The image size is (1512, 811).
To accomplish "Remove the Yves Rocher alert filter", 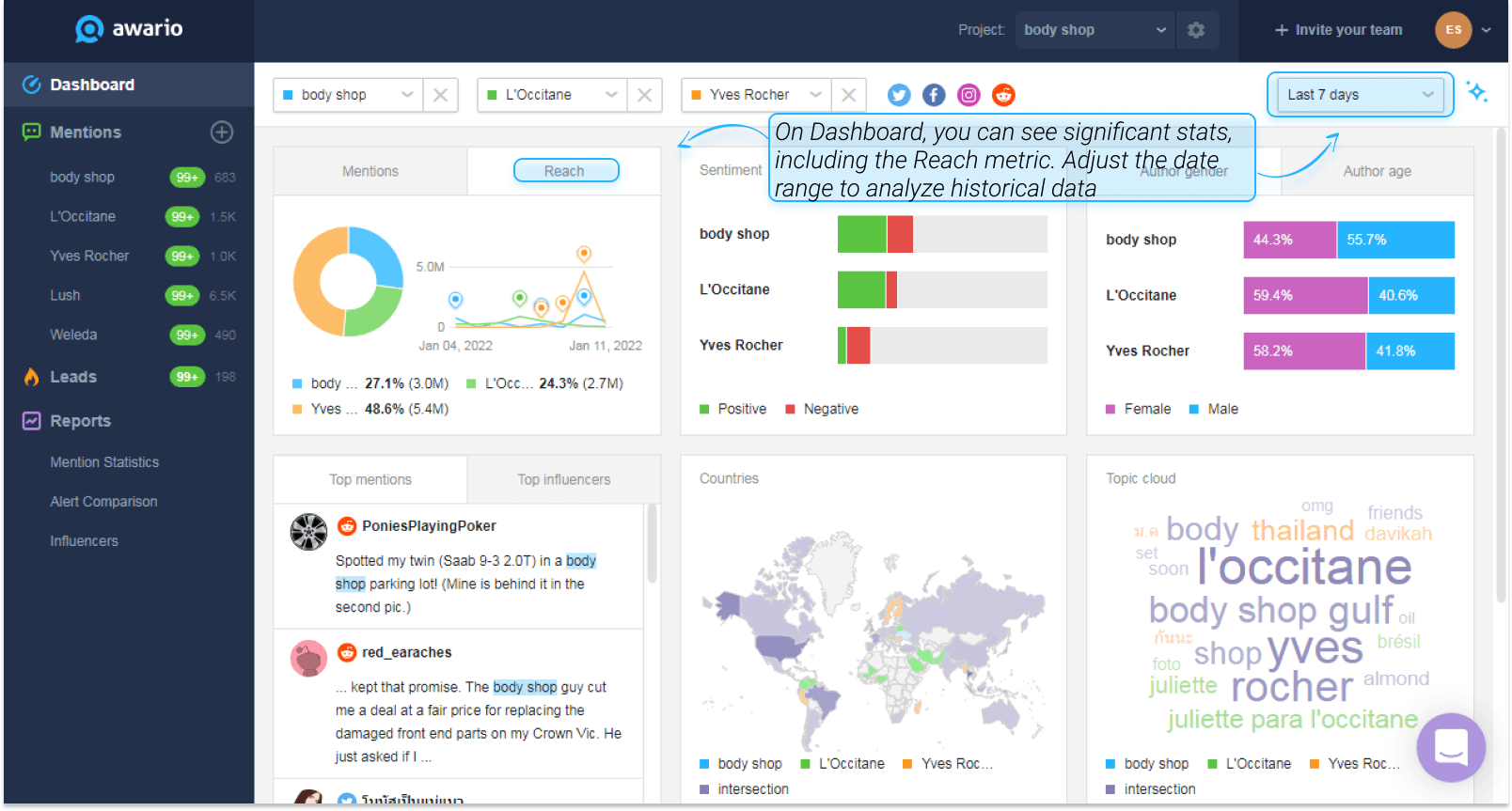I will tap(849, 95).
